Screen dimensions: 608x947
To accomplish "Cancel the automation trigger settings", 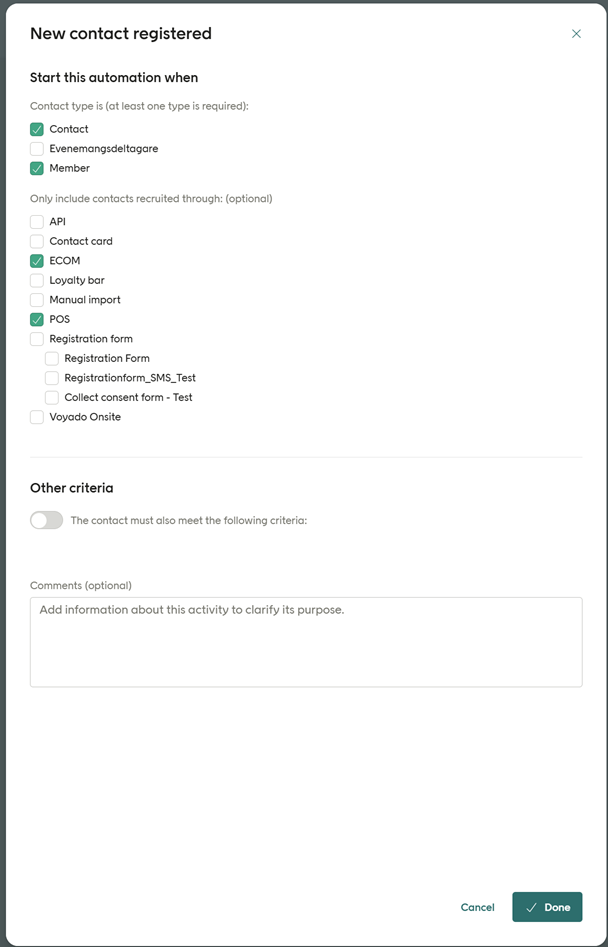I will click(477, 907).
